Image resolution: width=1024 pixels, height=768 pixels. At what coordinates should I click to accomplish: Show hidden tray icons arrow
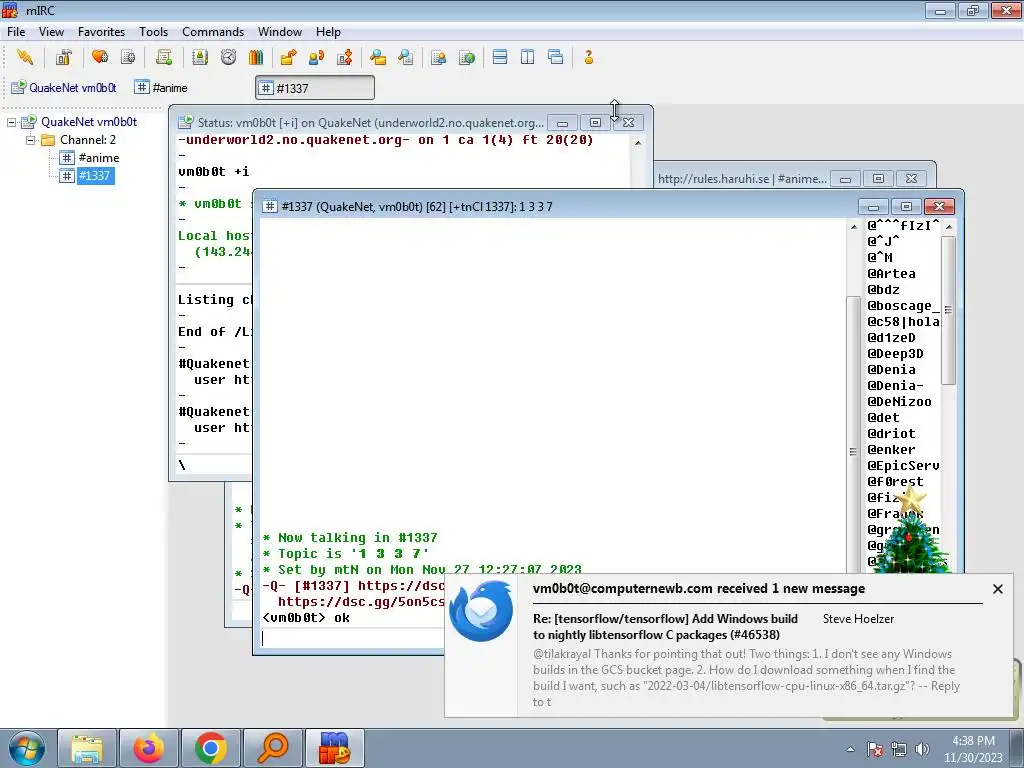point(850,749)
